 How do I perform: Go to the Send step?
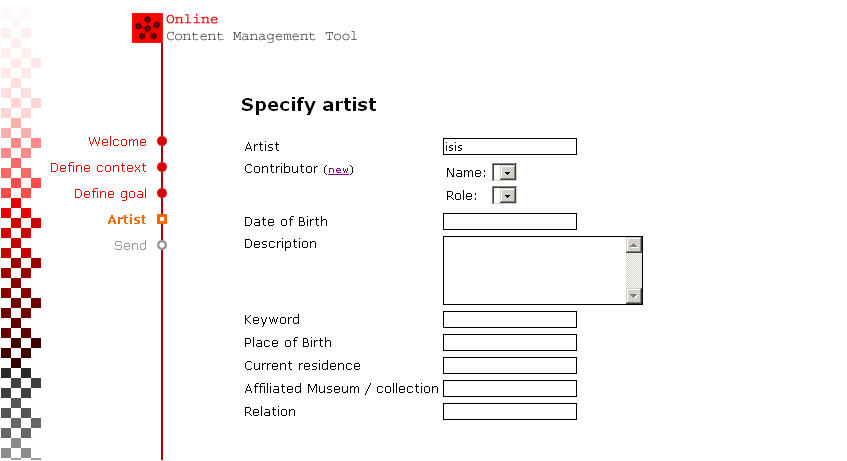130,245
